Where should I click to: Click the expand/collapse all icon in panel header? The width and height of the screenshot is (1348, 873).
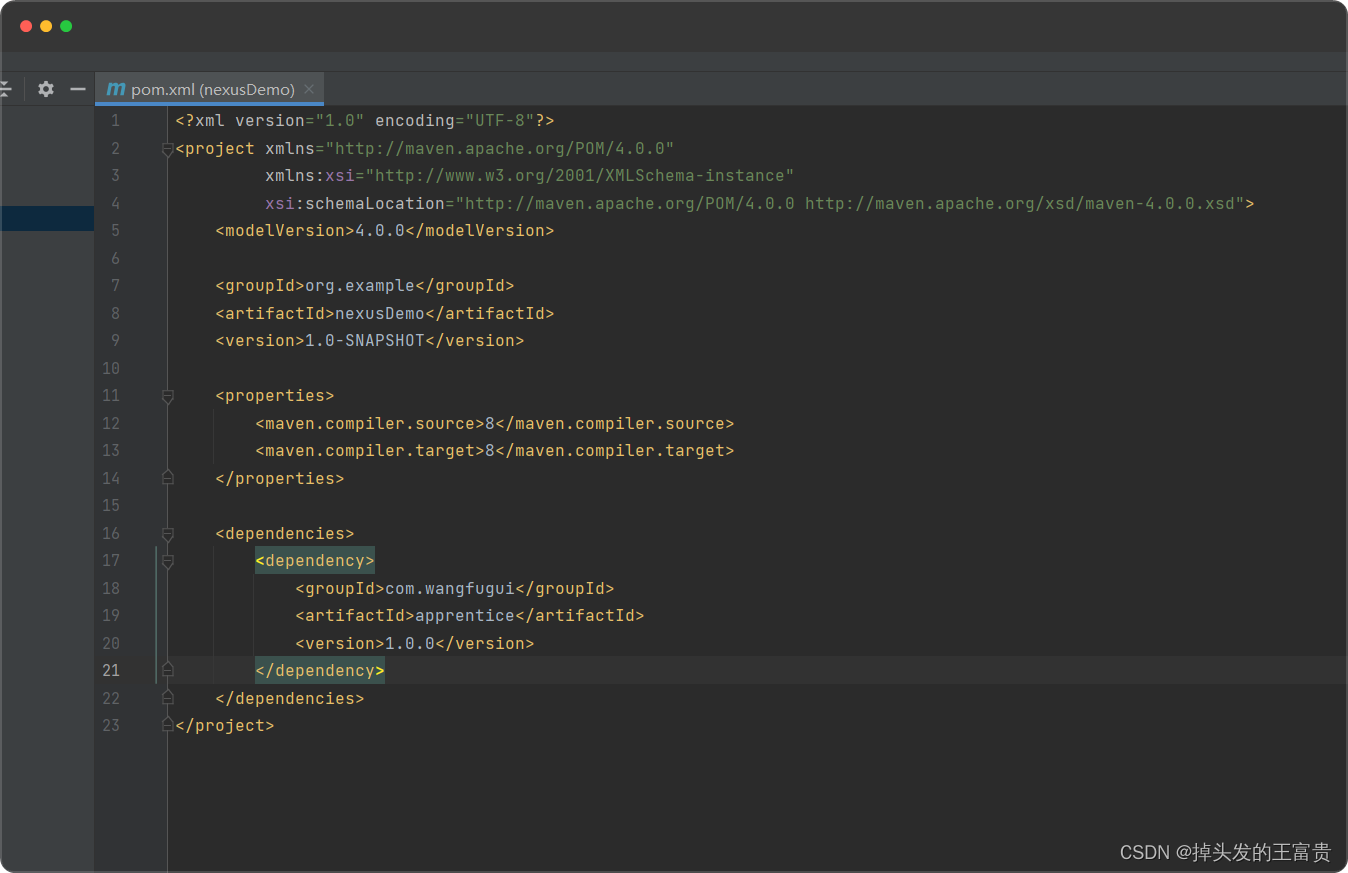[5, 89]
